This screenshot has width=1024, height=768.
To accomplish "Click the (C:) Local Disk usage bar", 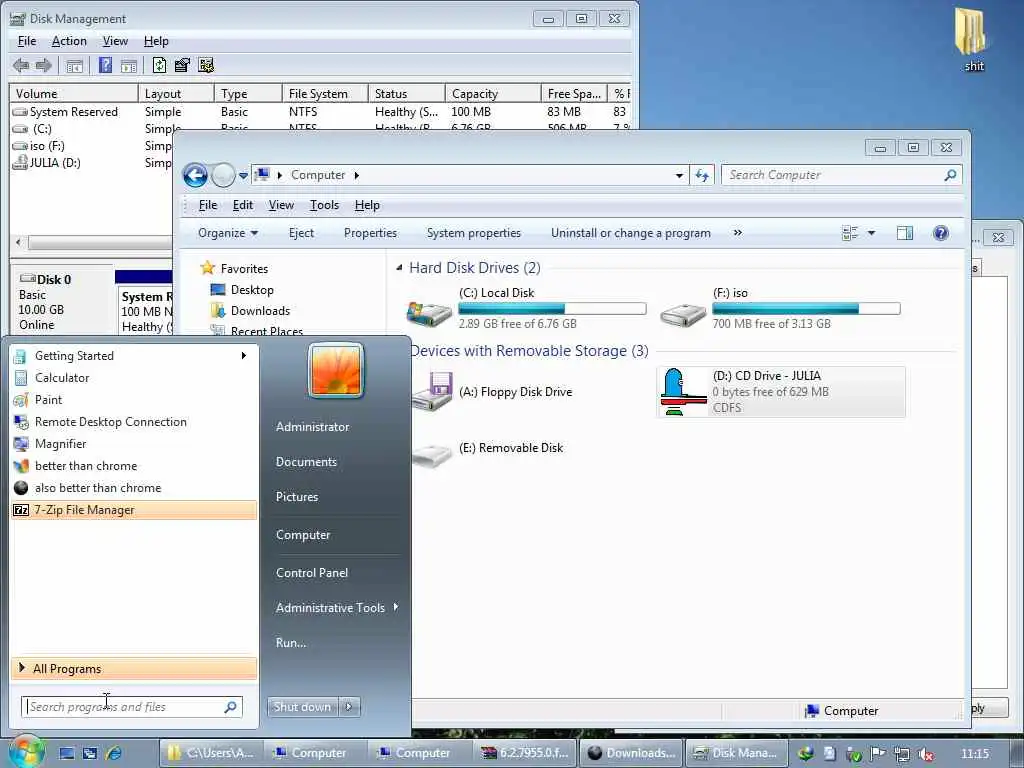I will click(x=552, y=309).
